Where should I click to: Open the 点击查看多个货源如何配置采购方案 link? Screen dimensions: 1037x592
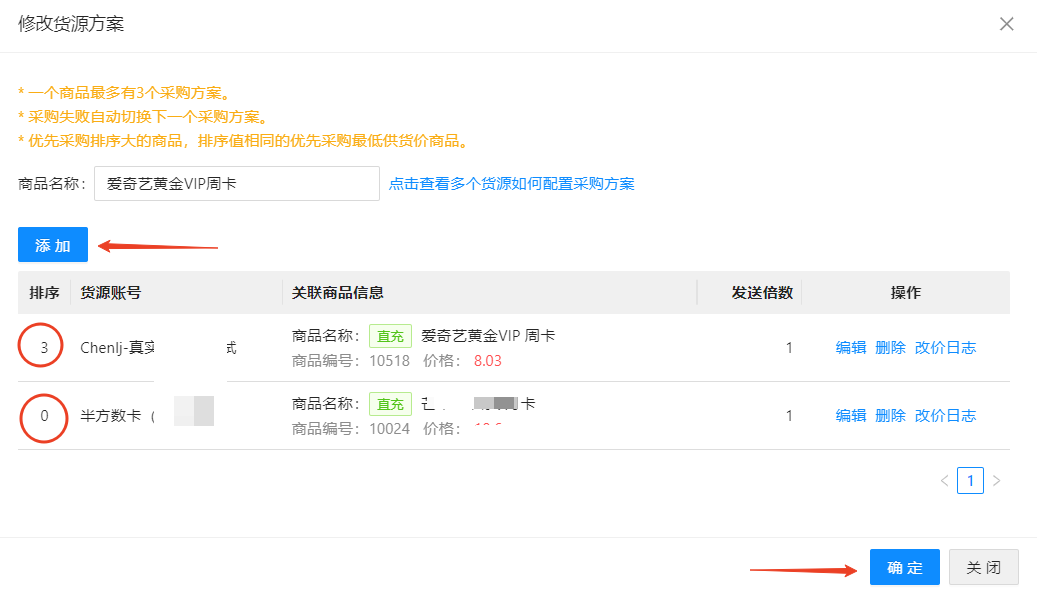[x=512, y=184]
